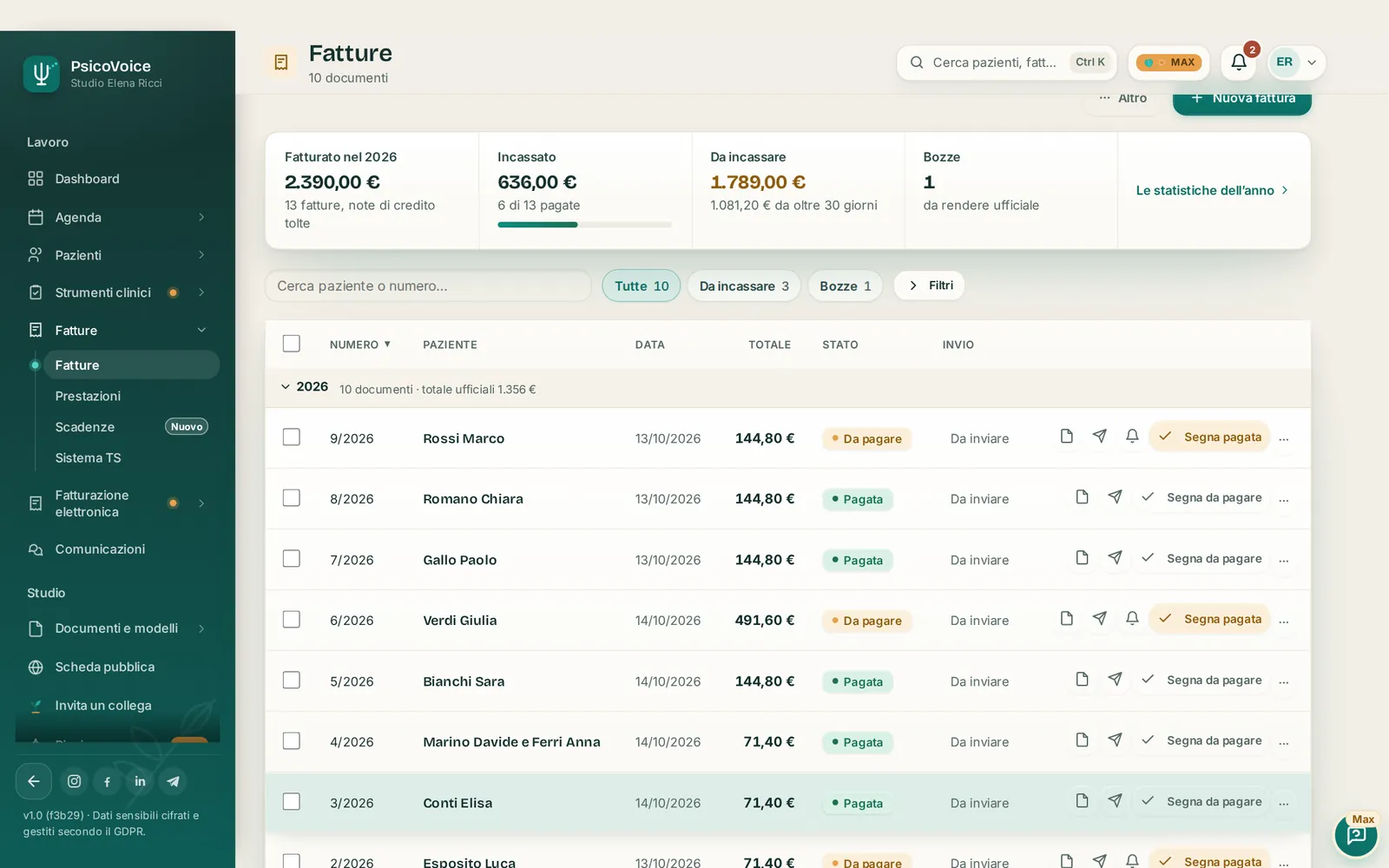Image resolution: width=1389 pixels, height=868 pixels.
Task: Open Le statistiche dell'anno link
Action: (1212, 190)
